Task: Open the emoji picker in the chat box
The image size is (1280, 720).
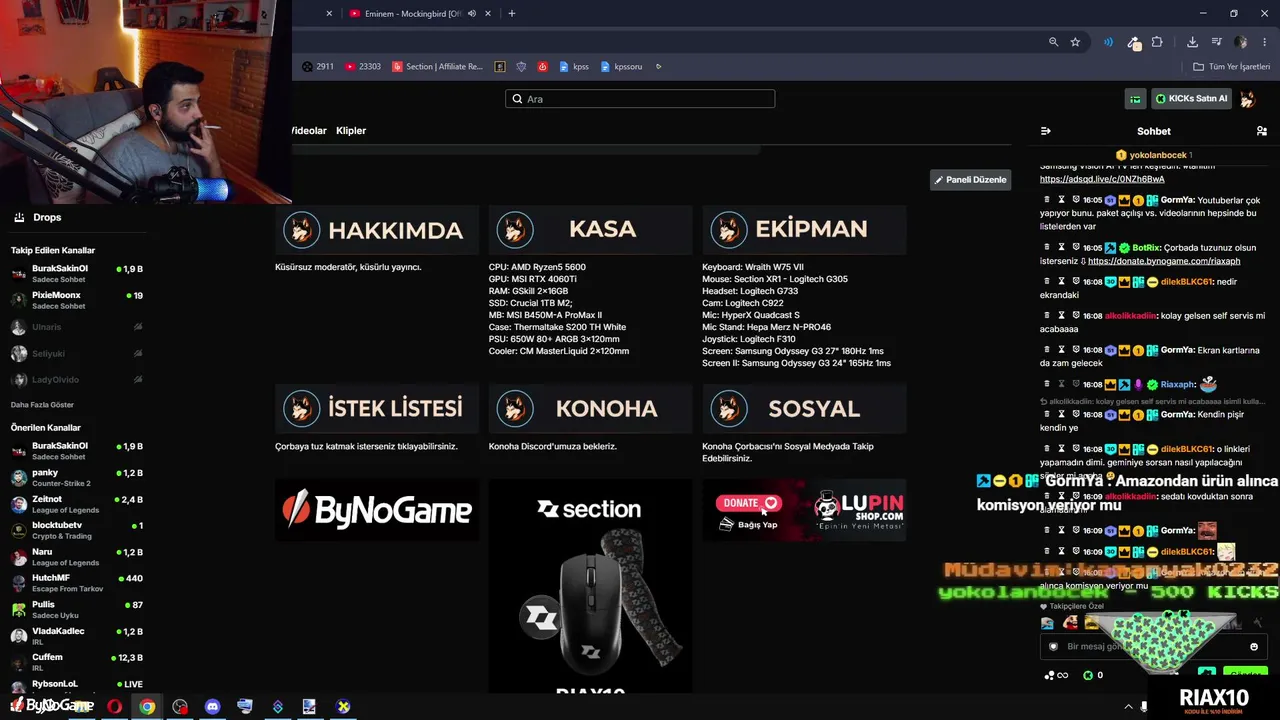Action: click(x=1254, y=647)
